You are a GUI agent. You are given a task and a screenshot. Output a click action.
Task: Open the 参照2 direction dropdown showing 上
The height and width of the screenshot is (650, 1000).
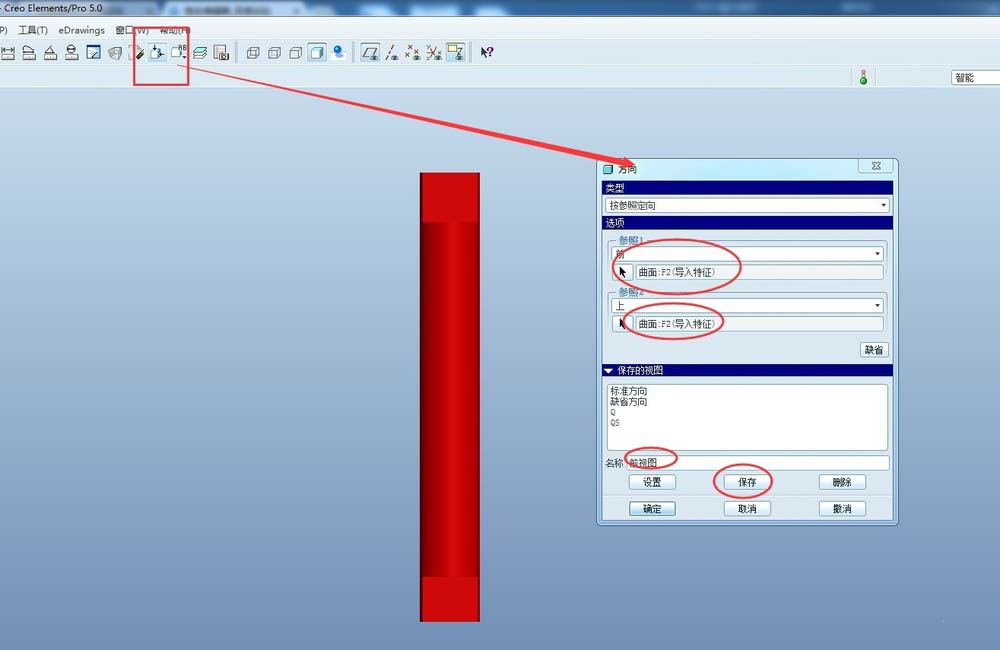[747, 306]
